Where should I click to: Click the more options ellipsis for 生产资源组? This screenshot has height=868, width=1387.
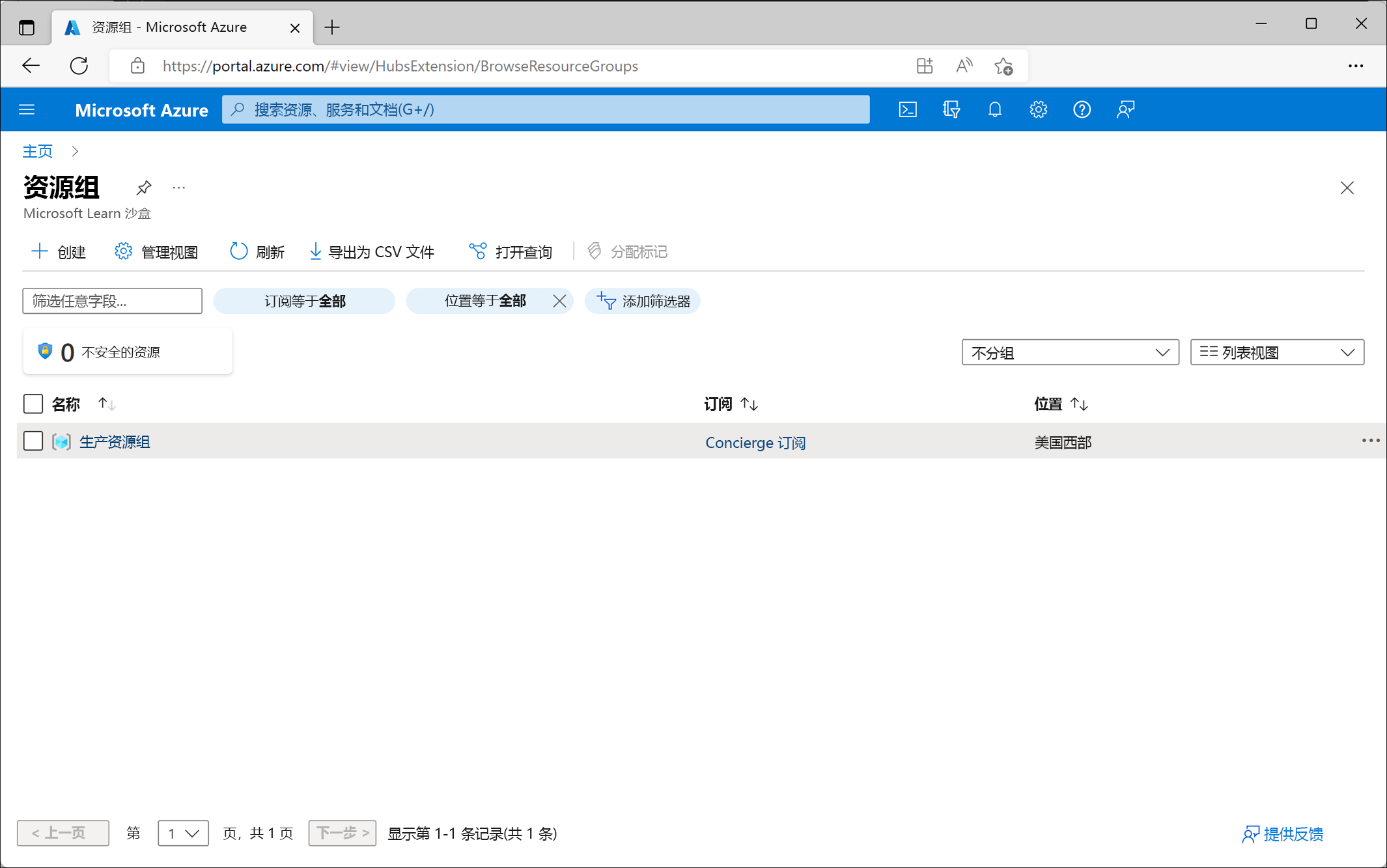1370,441
